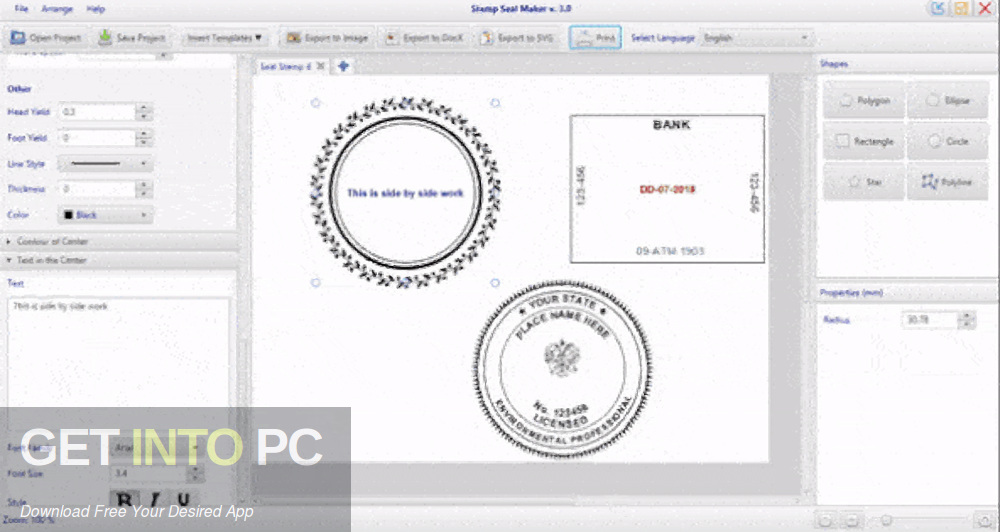
Task: Select the Polyline shape tool
Action: pyautogui.click(x=948, y=182)
